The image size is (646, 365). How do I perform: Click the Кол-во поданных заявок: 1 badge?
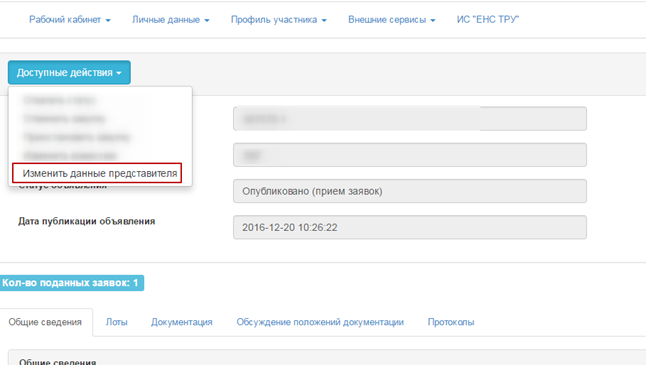point(71,283)
